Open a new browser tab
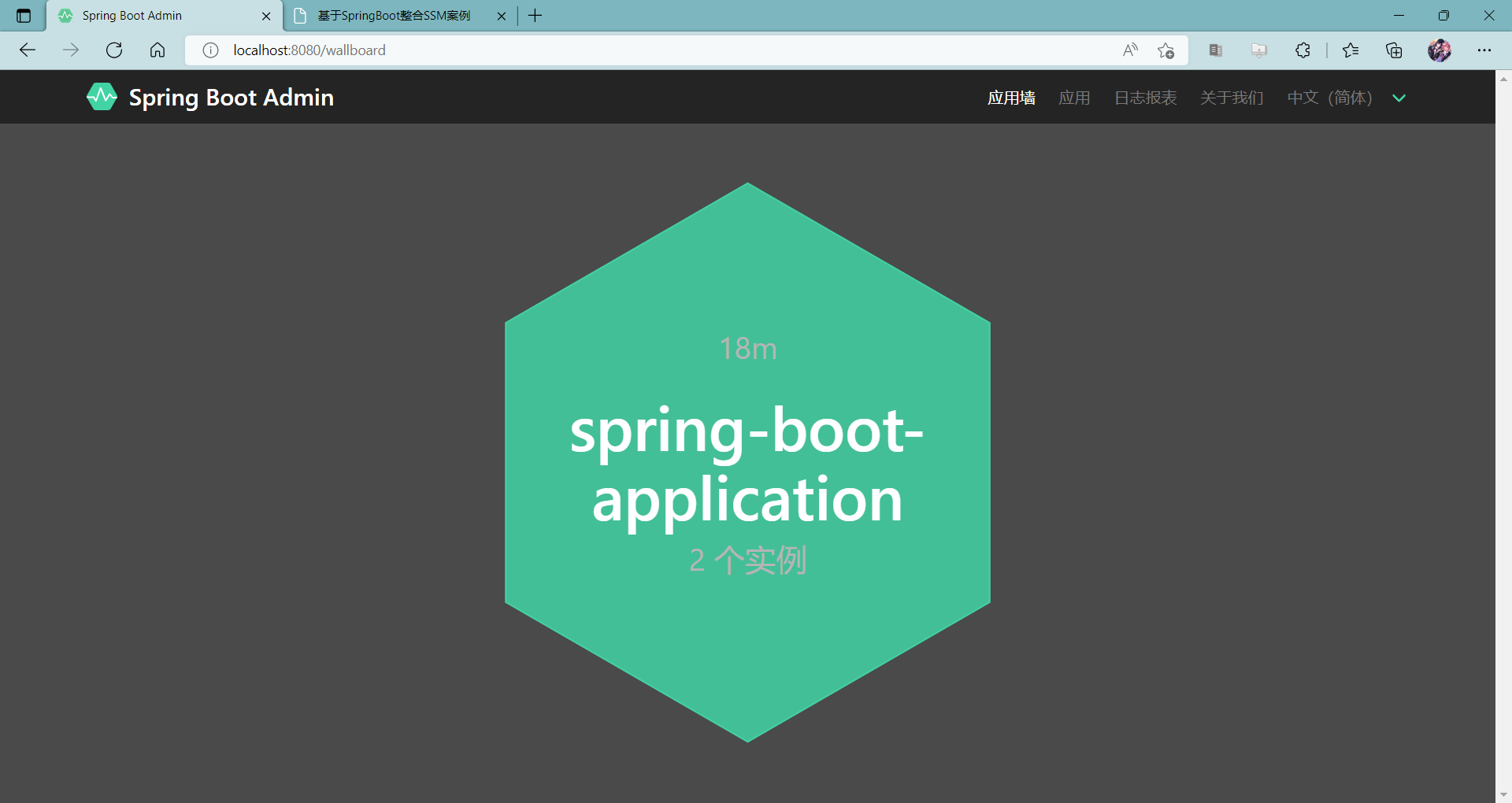The width and height of the screenshot is (1512, 803). coord(535,16)
